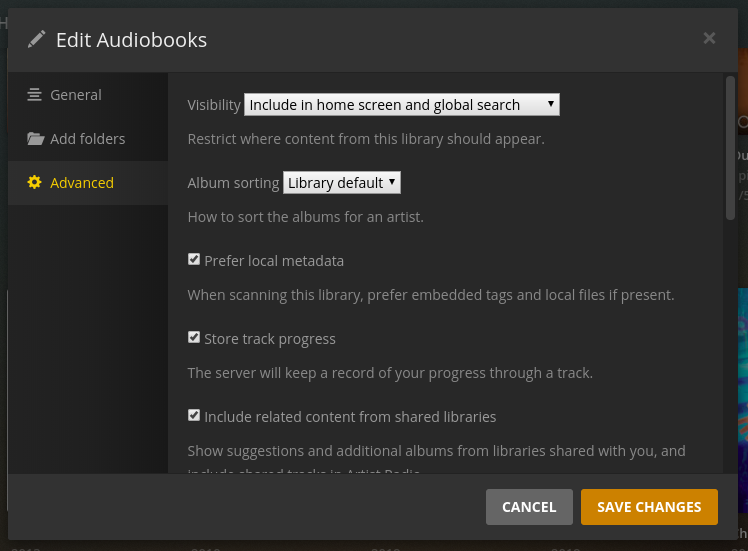Click the Advanced gear icon
The width and height of the screenshot is (748, 551).
coord(35,183)
